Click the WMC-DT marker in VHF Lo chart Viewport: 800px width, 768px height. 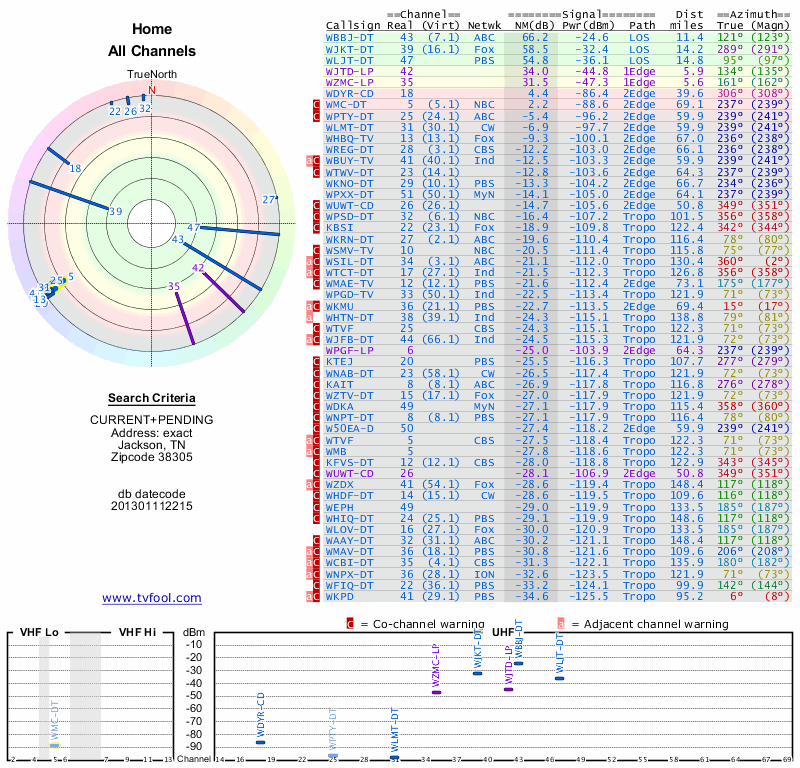tap(55, 745)
